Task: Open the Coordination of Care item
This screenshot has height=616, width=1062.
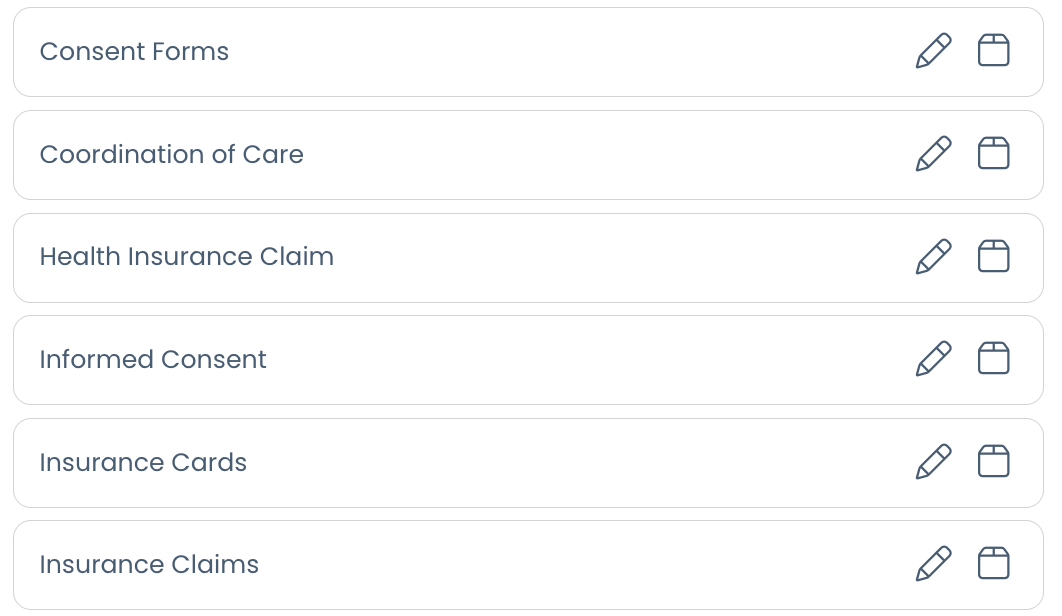Action: [171, 155]
